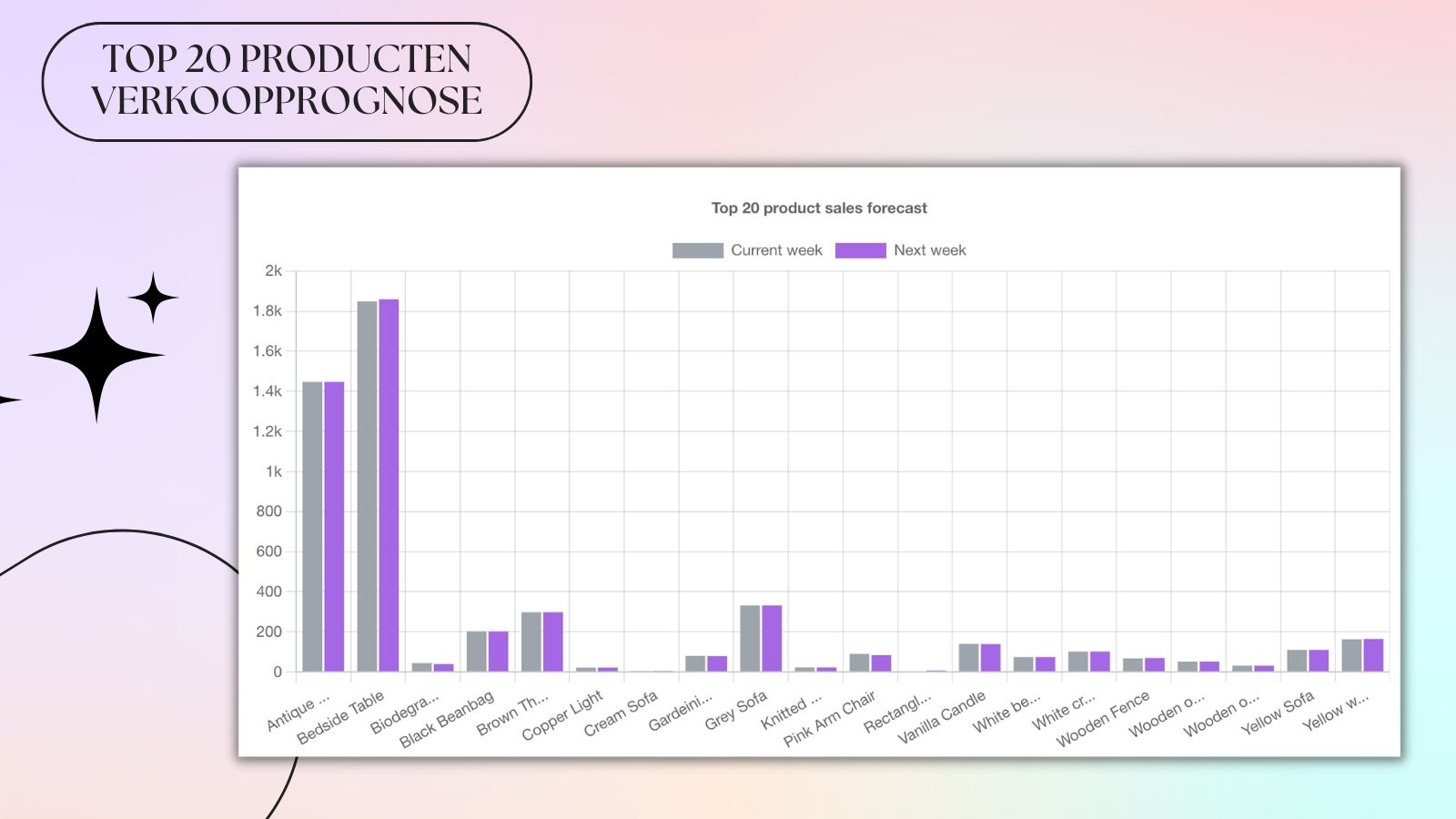Image resolution: width=1456 pixels, height=819 pixels.
Task: Select the Black Beanbag grey bar
Action: pos(477,652)
